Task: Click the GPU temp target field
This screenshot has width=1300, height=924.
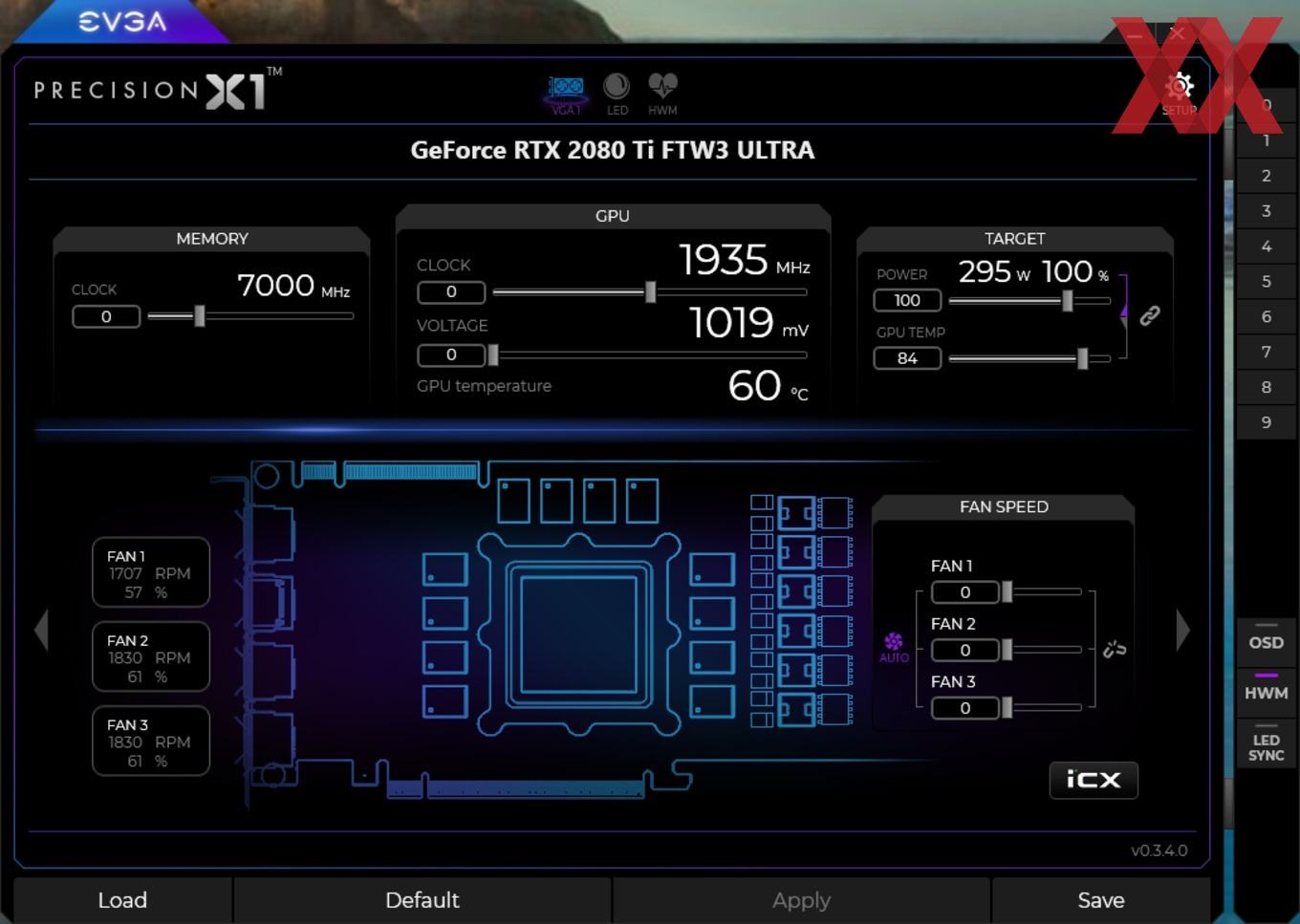Action: point(907,358)
